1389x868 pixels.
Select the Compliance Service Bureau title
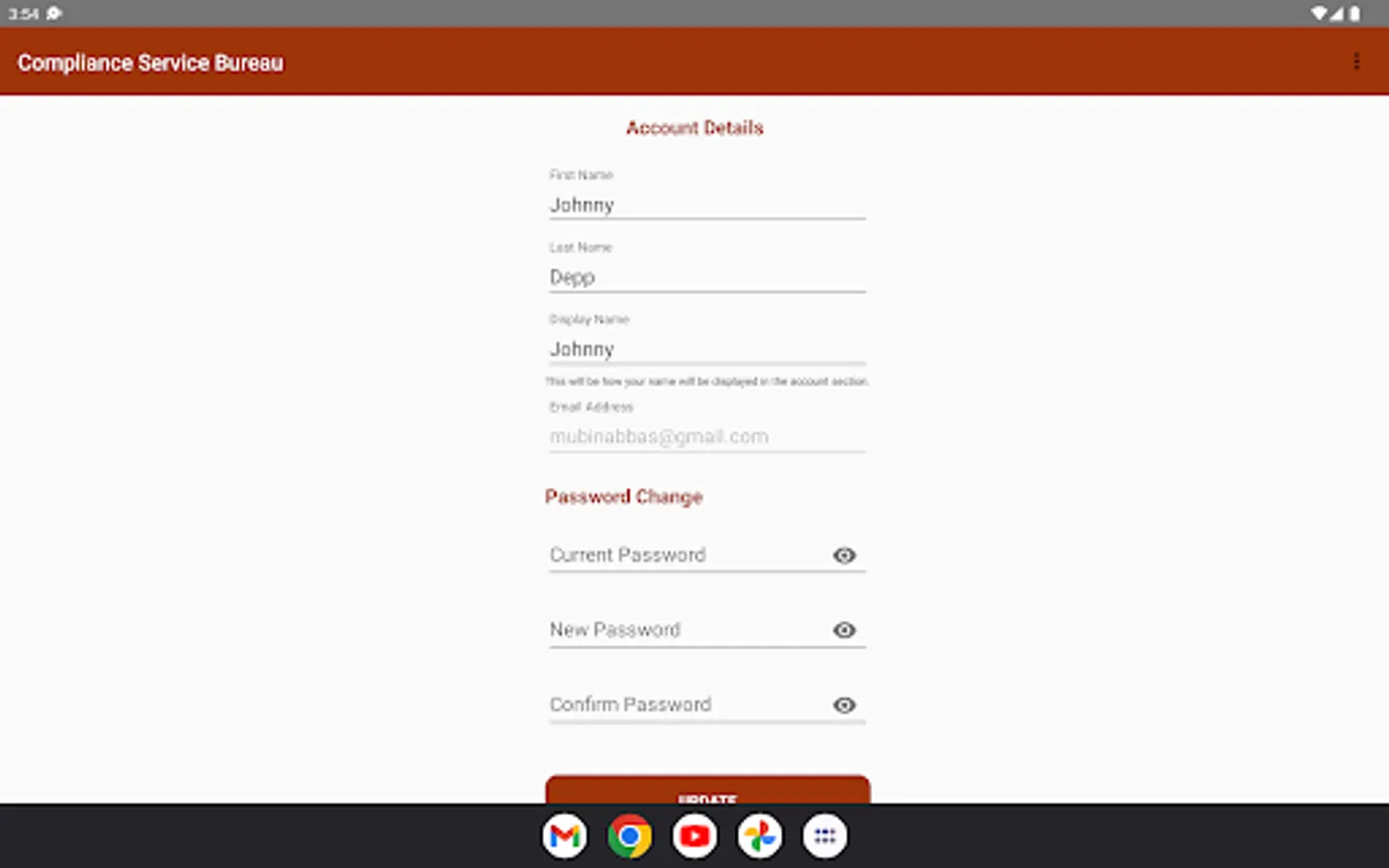[x=150, y=63]
